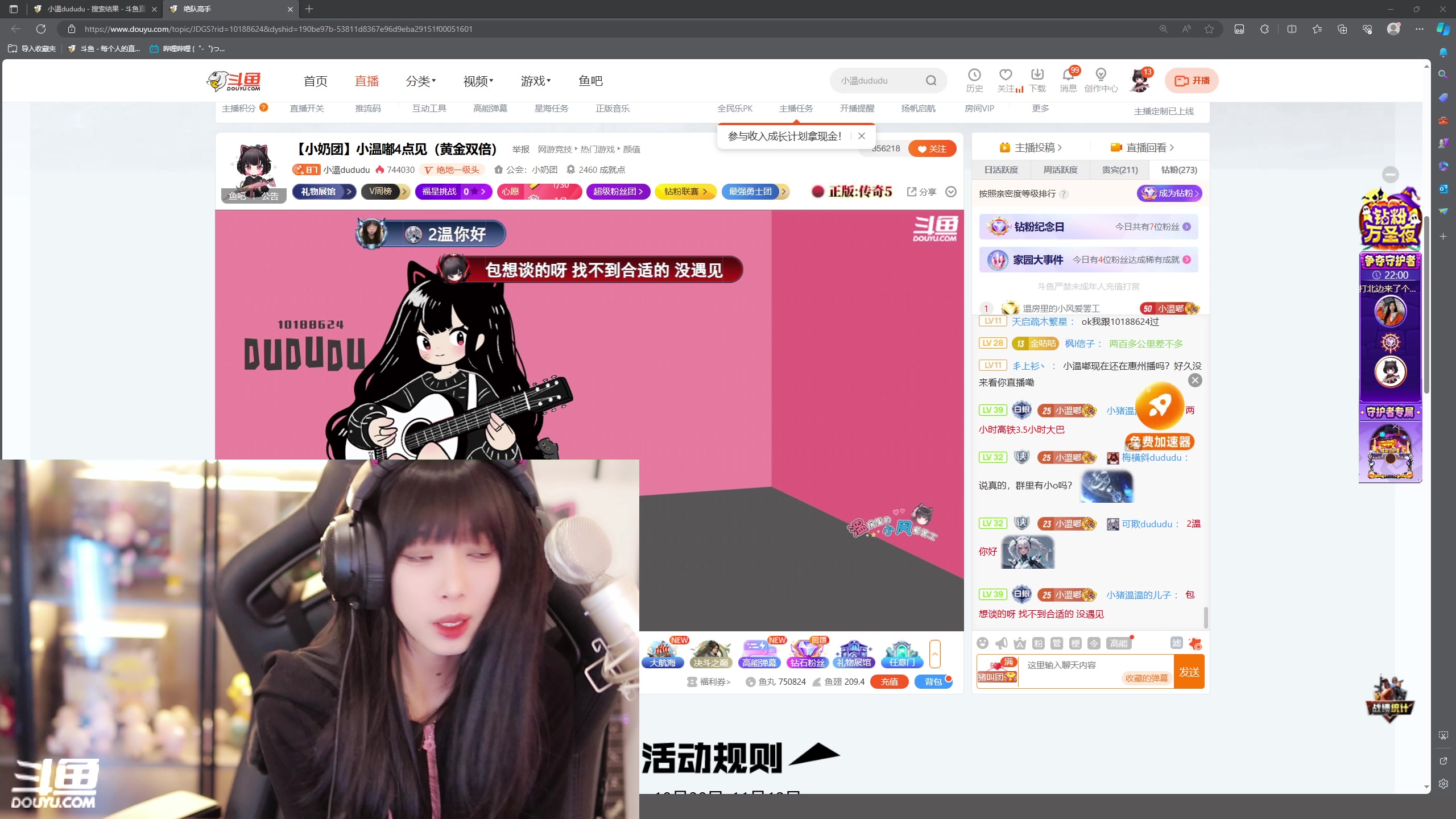Collapse the right-side floating promo panel
Screen dimensions: 1456x819
click(x=1391, y=174)
